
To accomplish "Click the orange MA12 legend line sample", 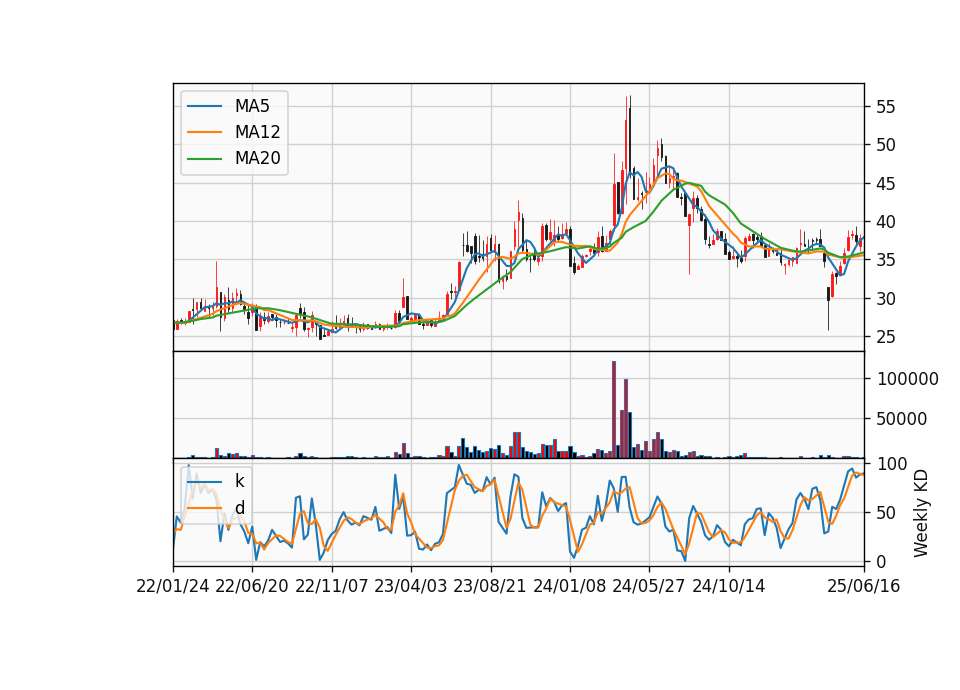I will tap(204, 132).
